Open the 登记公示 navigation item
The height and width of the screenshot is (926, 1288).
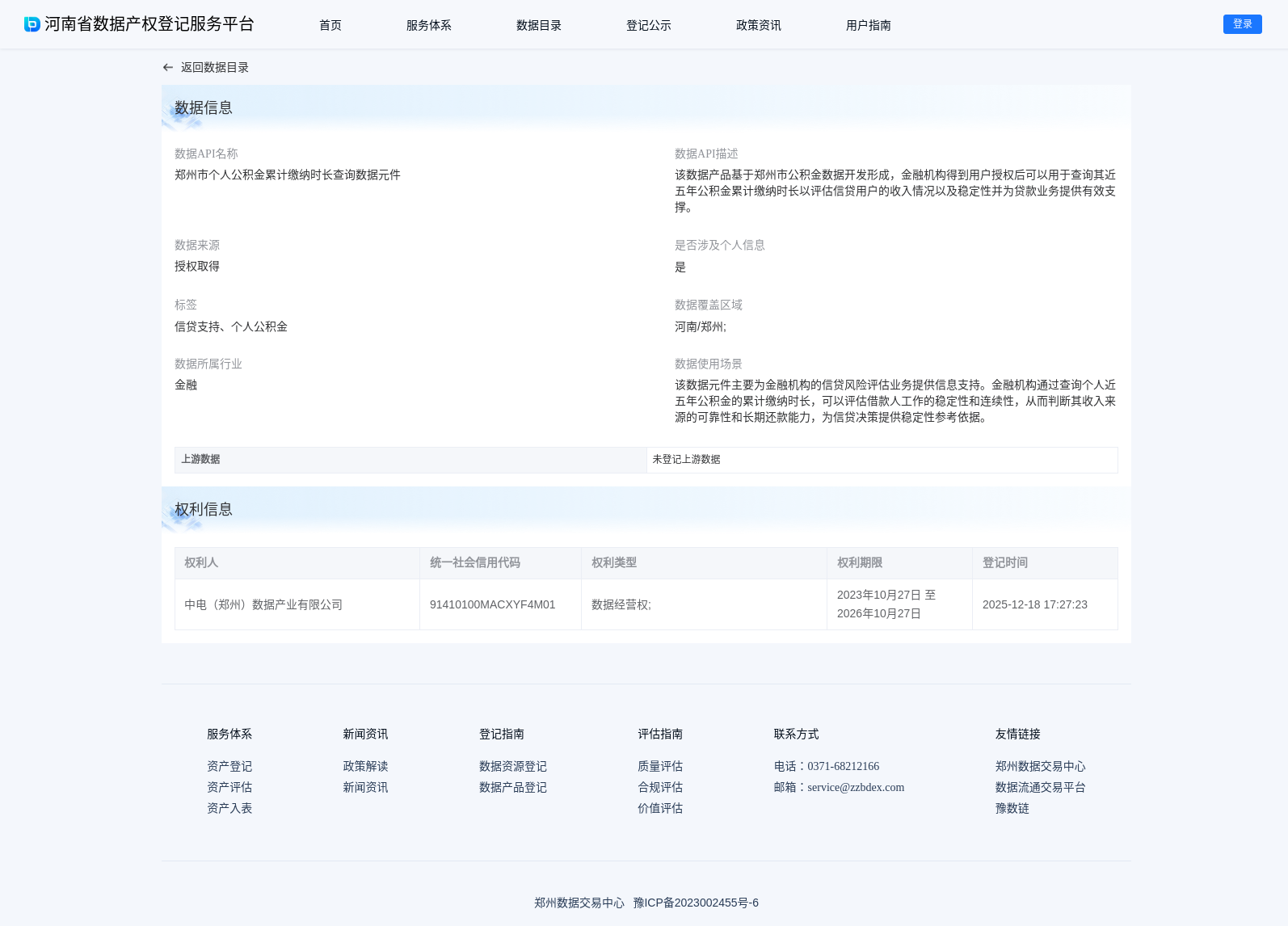click(649, 25)
